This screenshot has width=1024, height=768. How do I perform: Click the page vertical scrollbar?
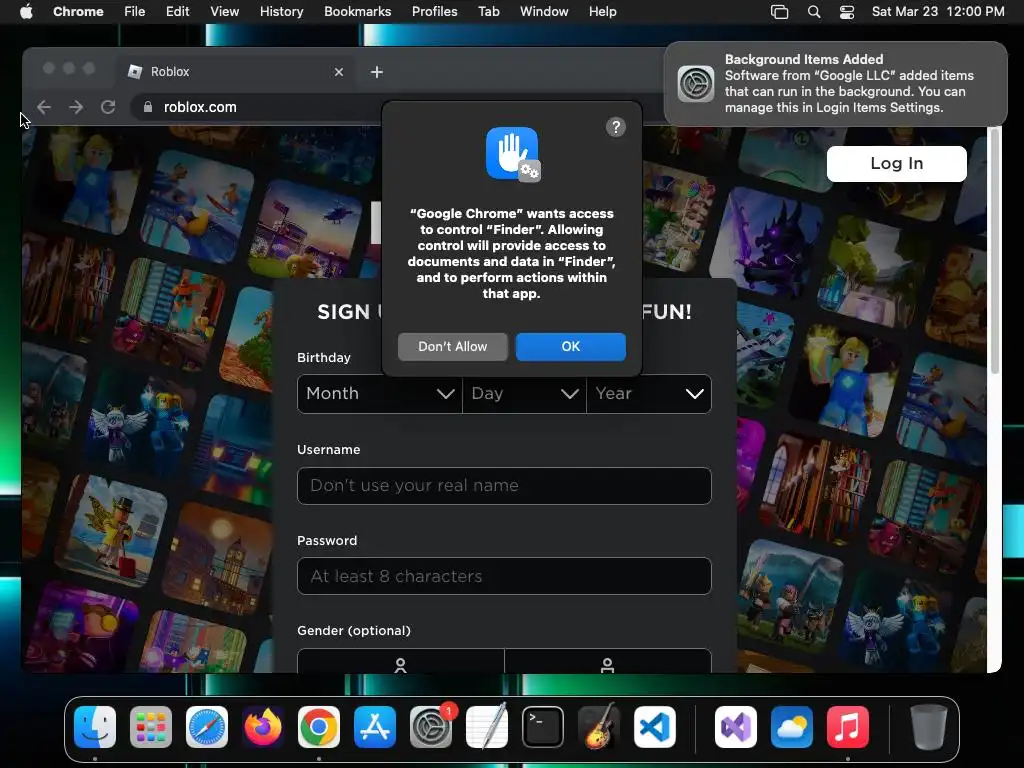[x=995, y=253]
